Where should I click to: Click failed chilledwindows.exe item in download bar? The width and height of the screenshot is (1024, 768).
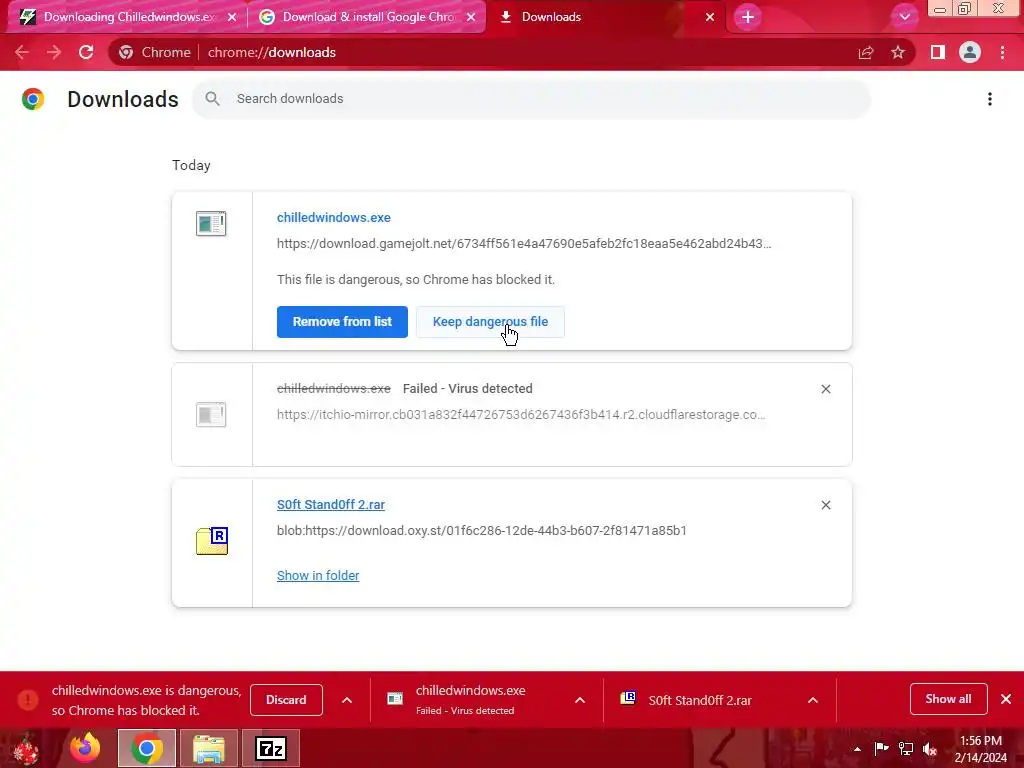point(470,700)
